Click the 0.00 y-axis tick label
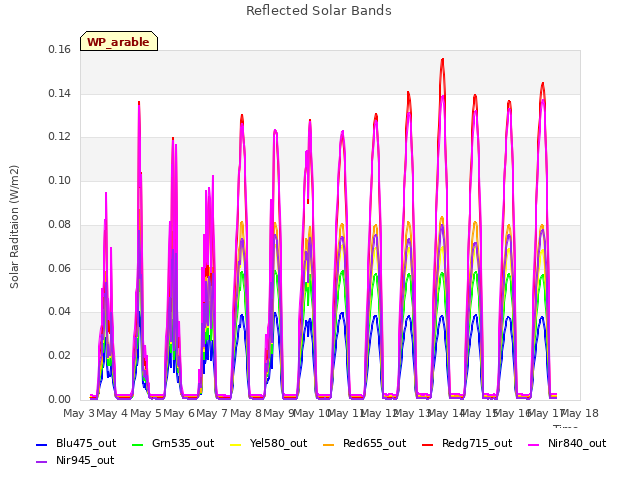Screen dimensions: 640x480 [x=59, y=399]
